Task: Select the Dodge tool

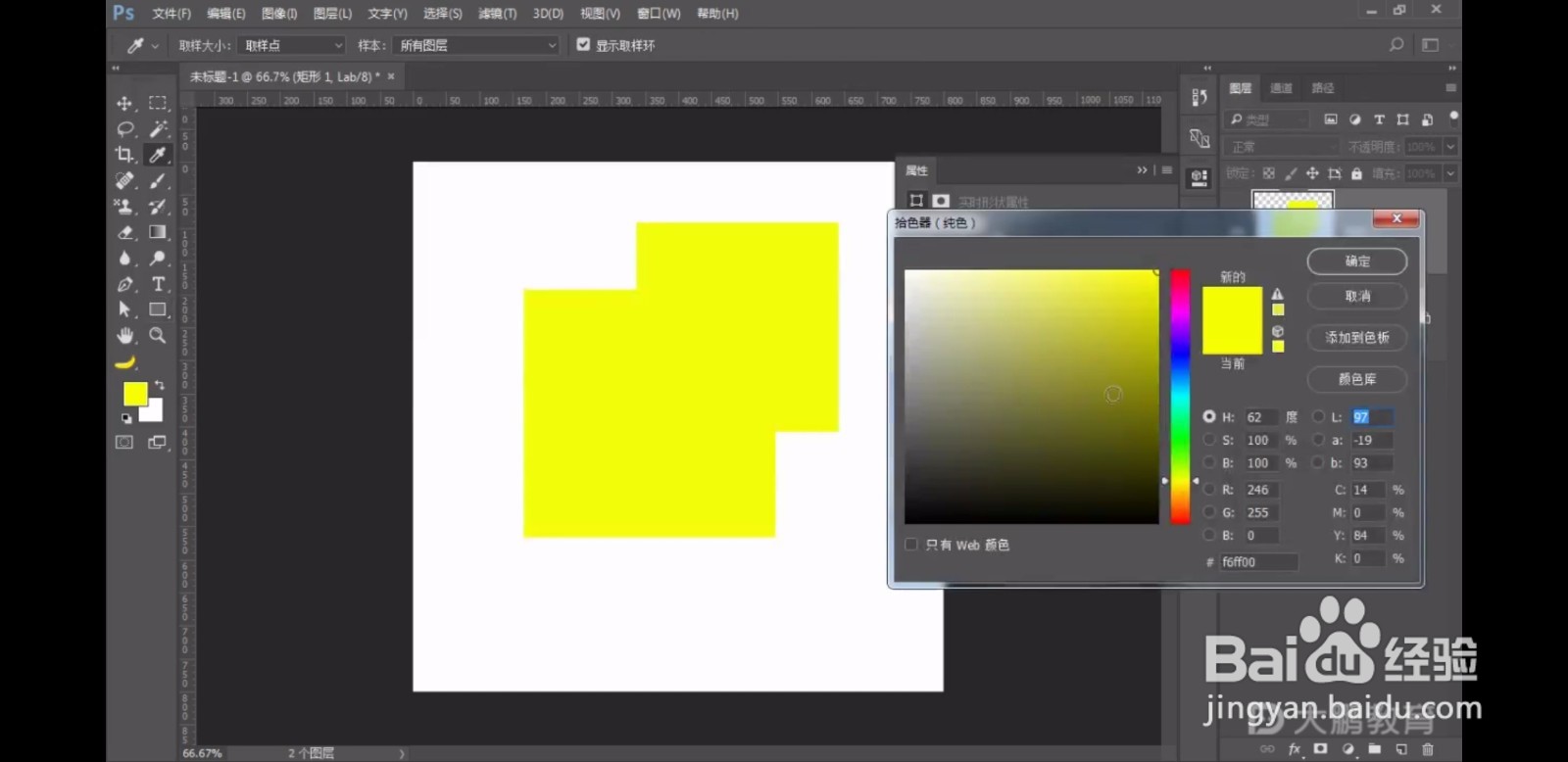Action: click(157, 258)
